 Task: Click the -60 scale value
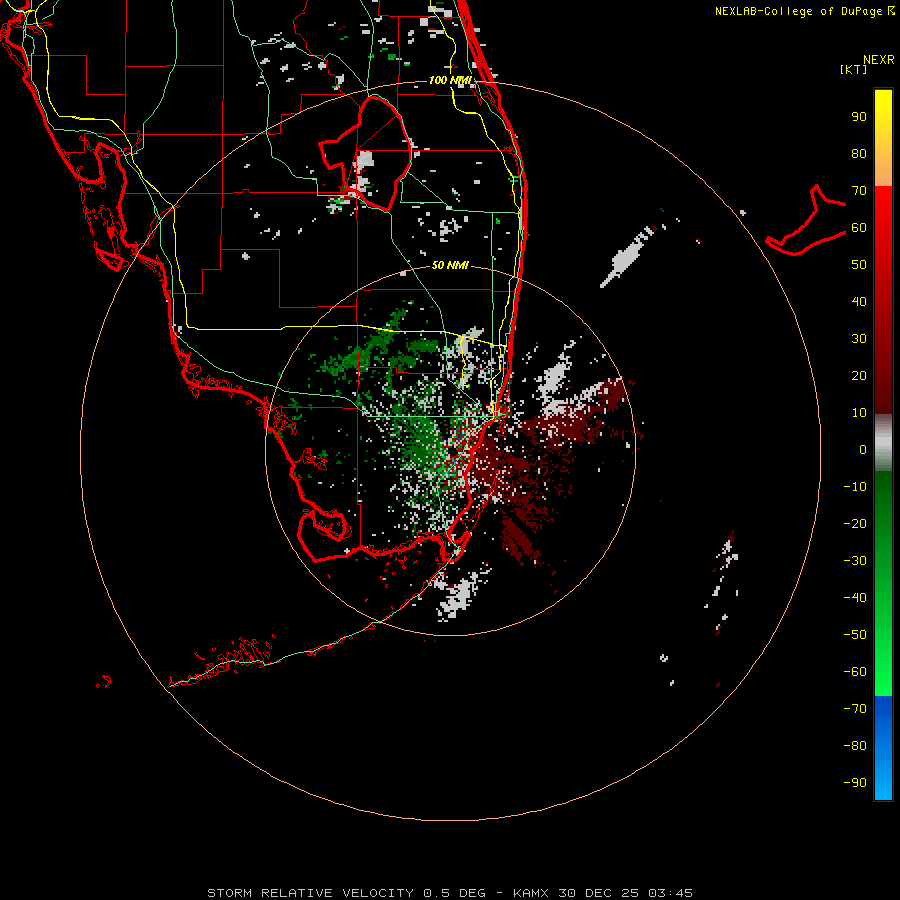[855, 672]
